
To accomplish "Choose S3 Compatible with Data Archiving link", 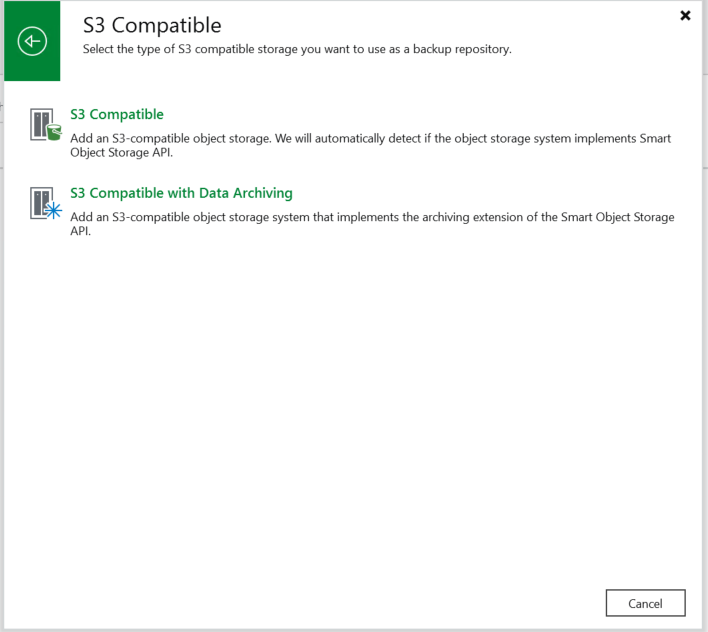I will pos(181,193).
